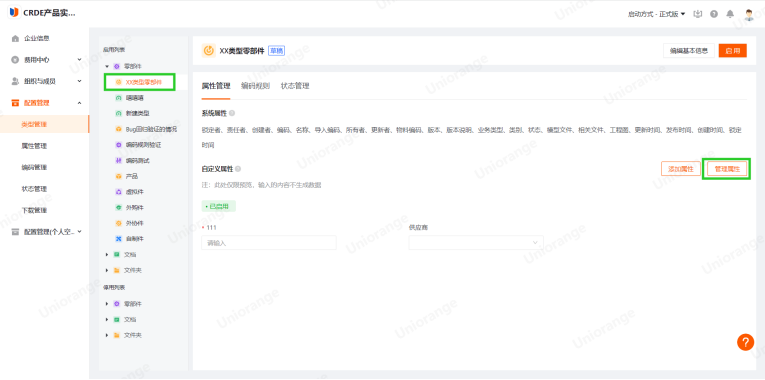Screen dimensions: 765x380
Task: Click the 添加属性 button
Action: (x=681, y=169)
